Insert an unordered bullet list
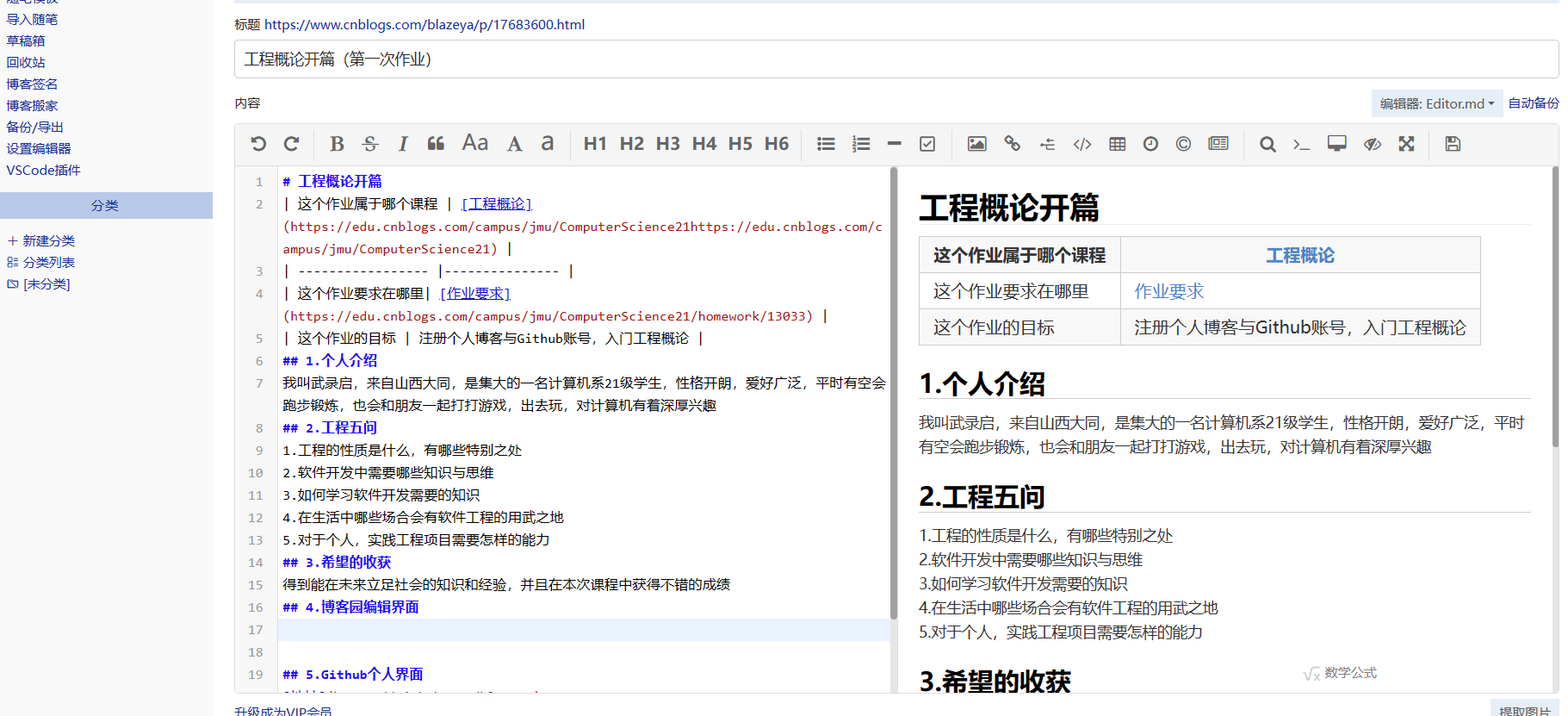Screen dimensions: 1568x716 coord(826,144)
